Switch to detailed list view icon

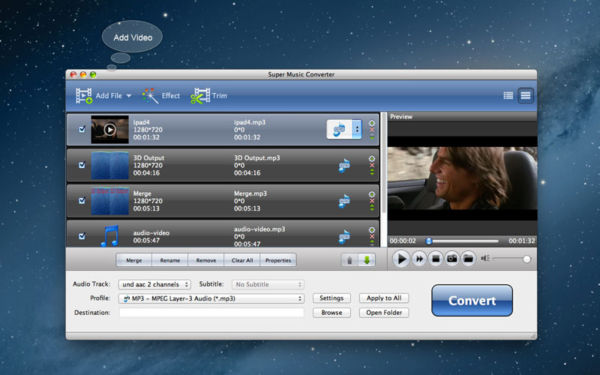point(525,96)
